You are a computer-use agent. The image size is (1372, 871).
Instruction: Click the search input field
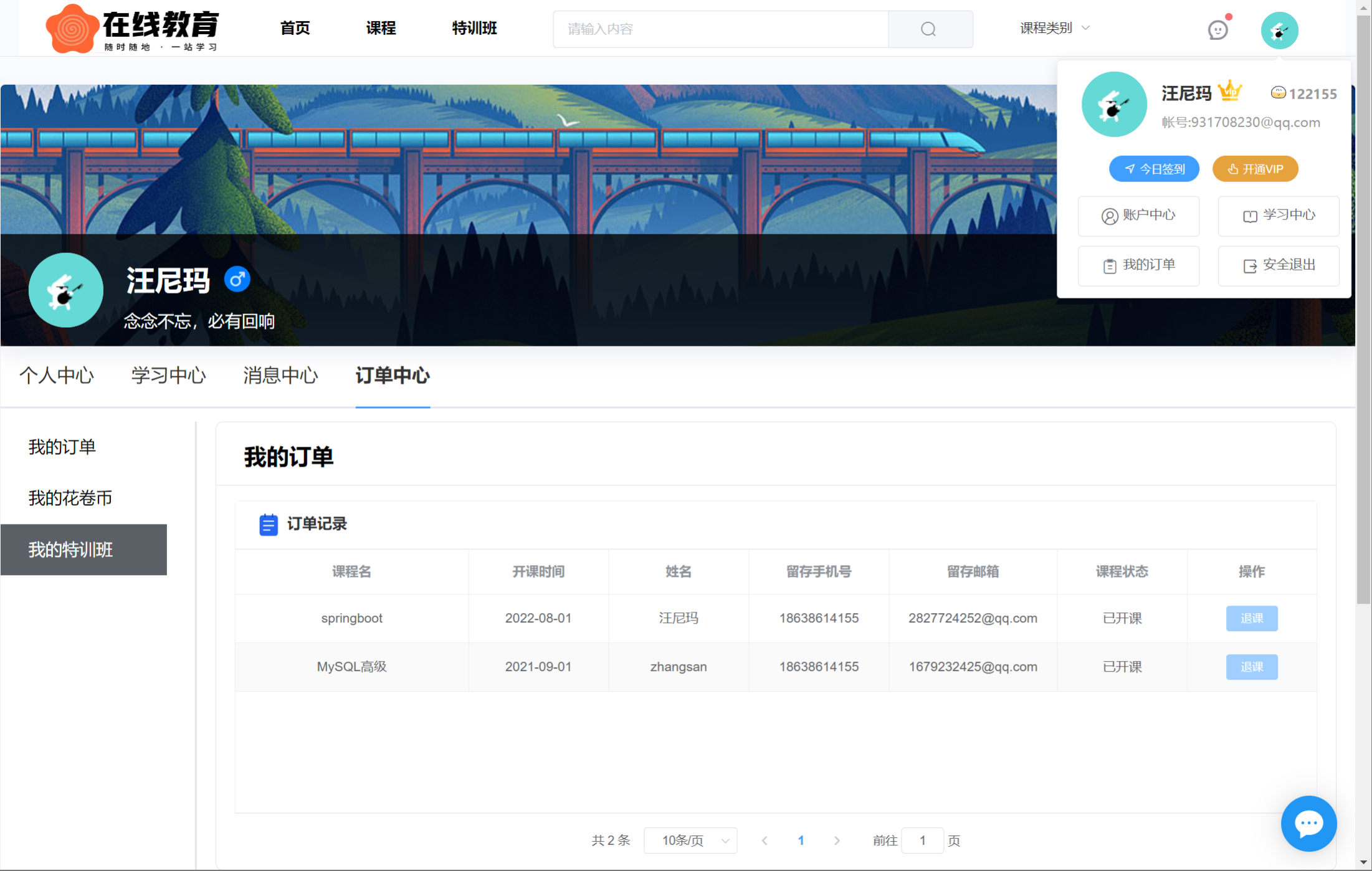pyautogui.click(x=720, y=29)
